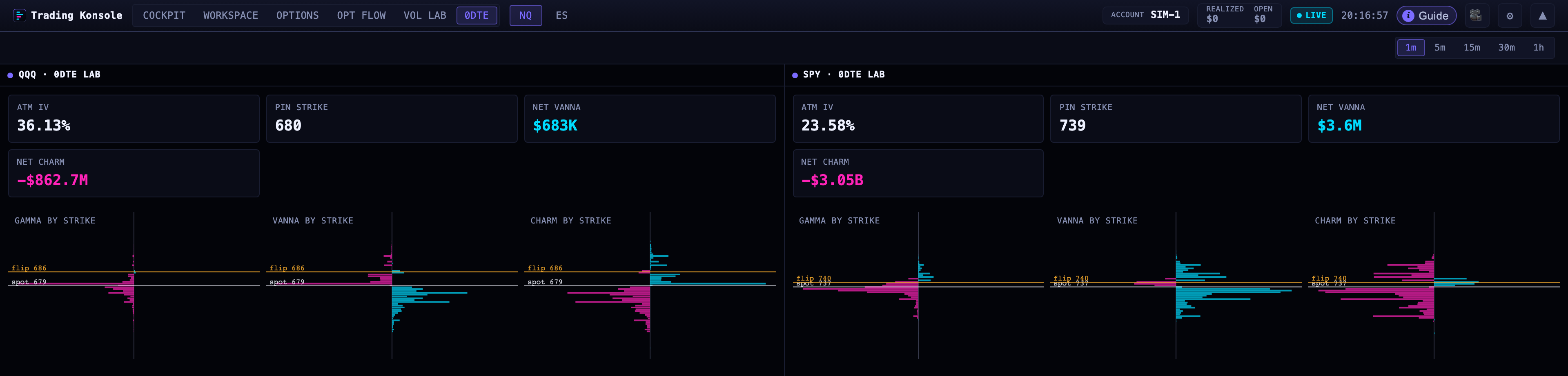Switch to the 5m timeframe
Screen dimensions: 1568x376
(x=1439, y=47)
